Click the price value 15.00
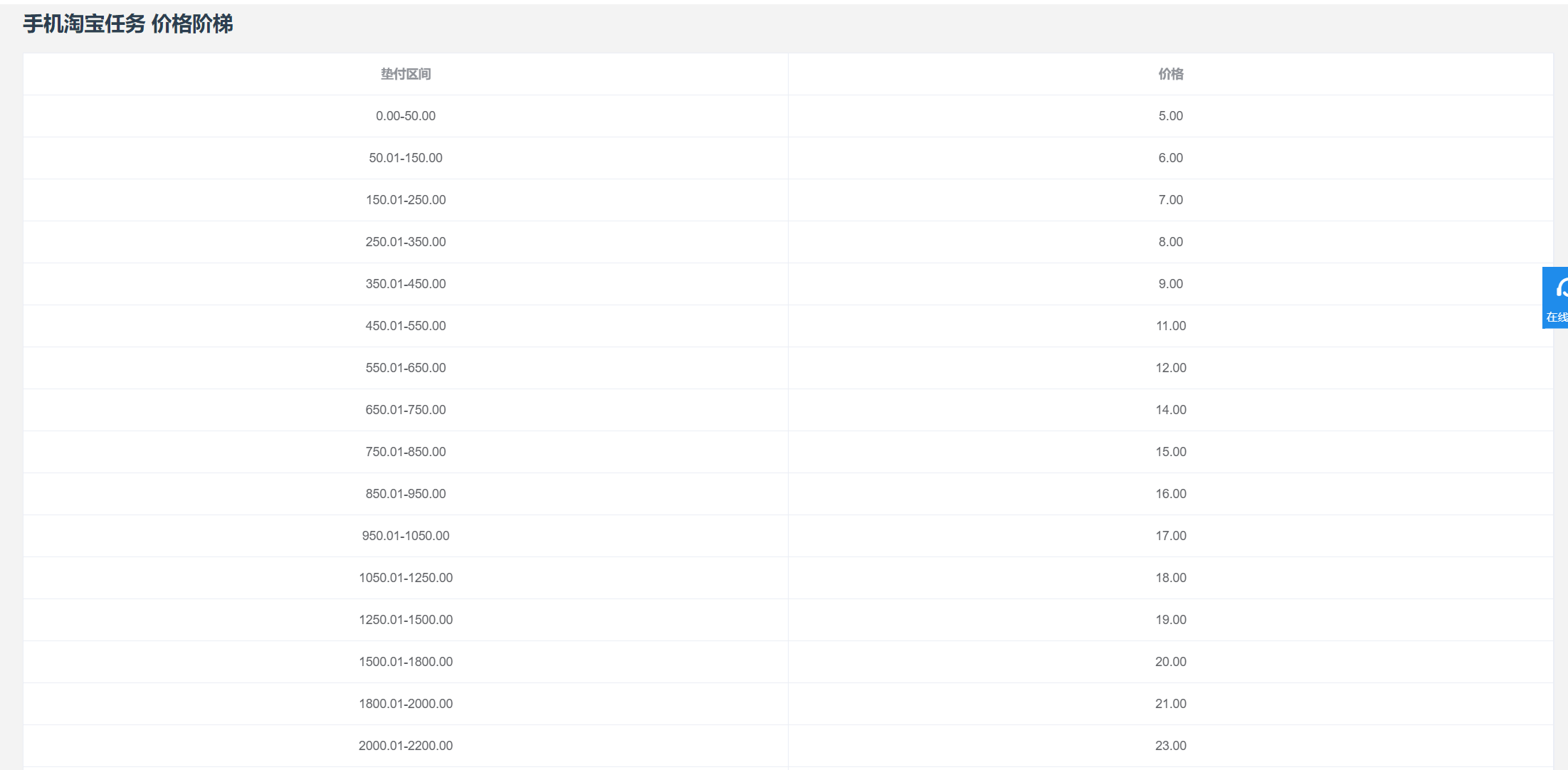Viewport: 1568px width, 770px height. [x=1171, y=452]
